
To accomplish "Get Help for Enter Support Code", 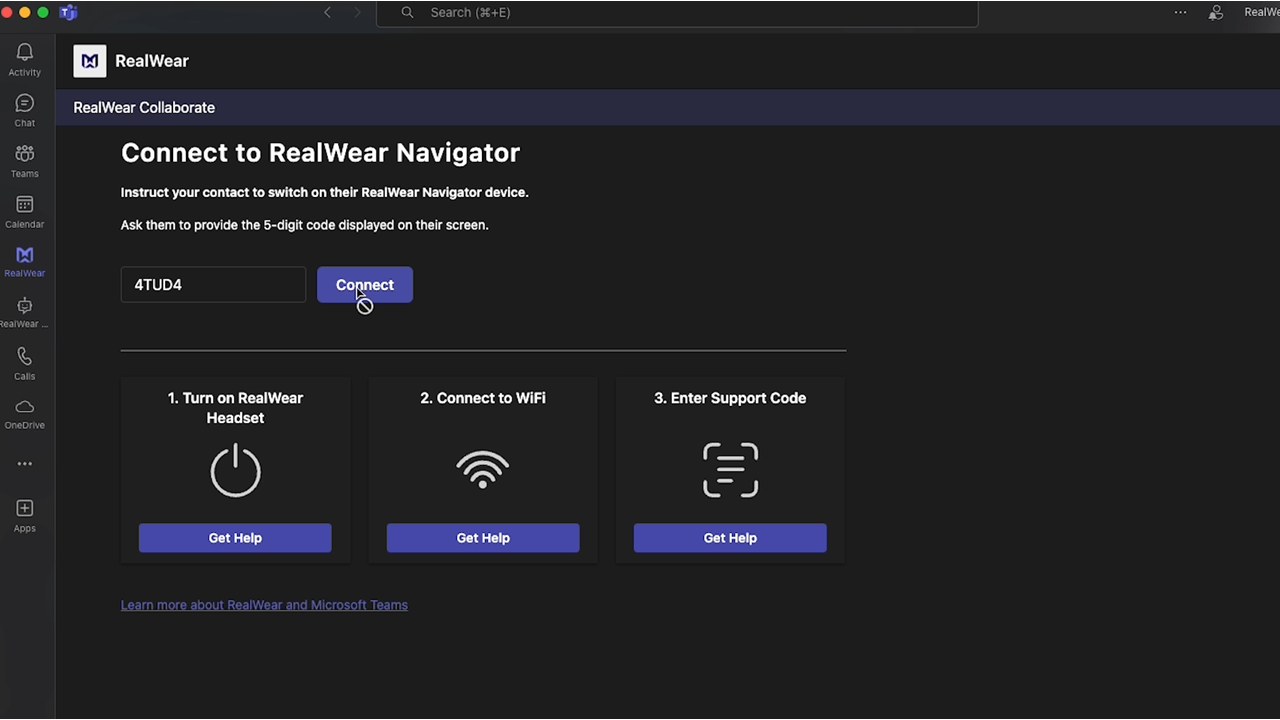I will [730, 538].
